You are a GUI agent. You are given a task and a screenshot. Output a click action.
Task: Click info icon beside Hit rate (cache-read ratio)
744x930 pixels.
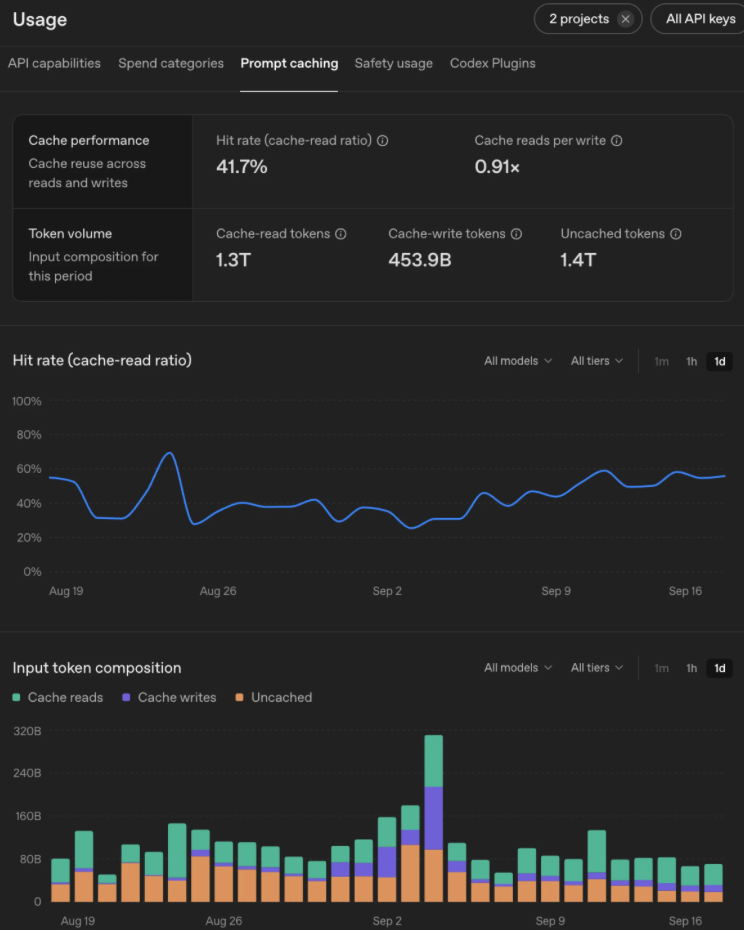[383, 141]
